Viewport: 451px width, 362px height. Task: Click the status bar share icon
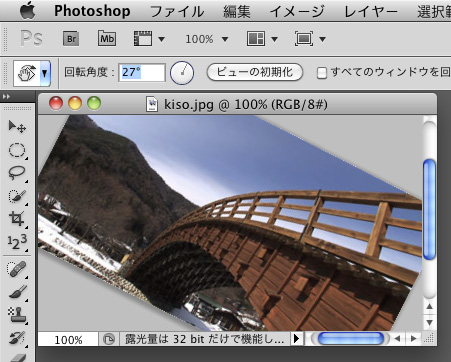coord(109,339)
